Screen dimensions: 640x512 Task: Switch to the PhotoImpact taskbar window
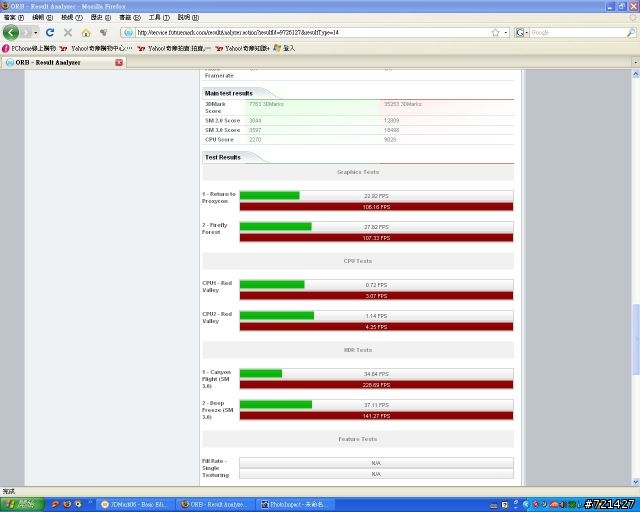click(296, 504)
